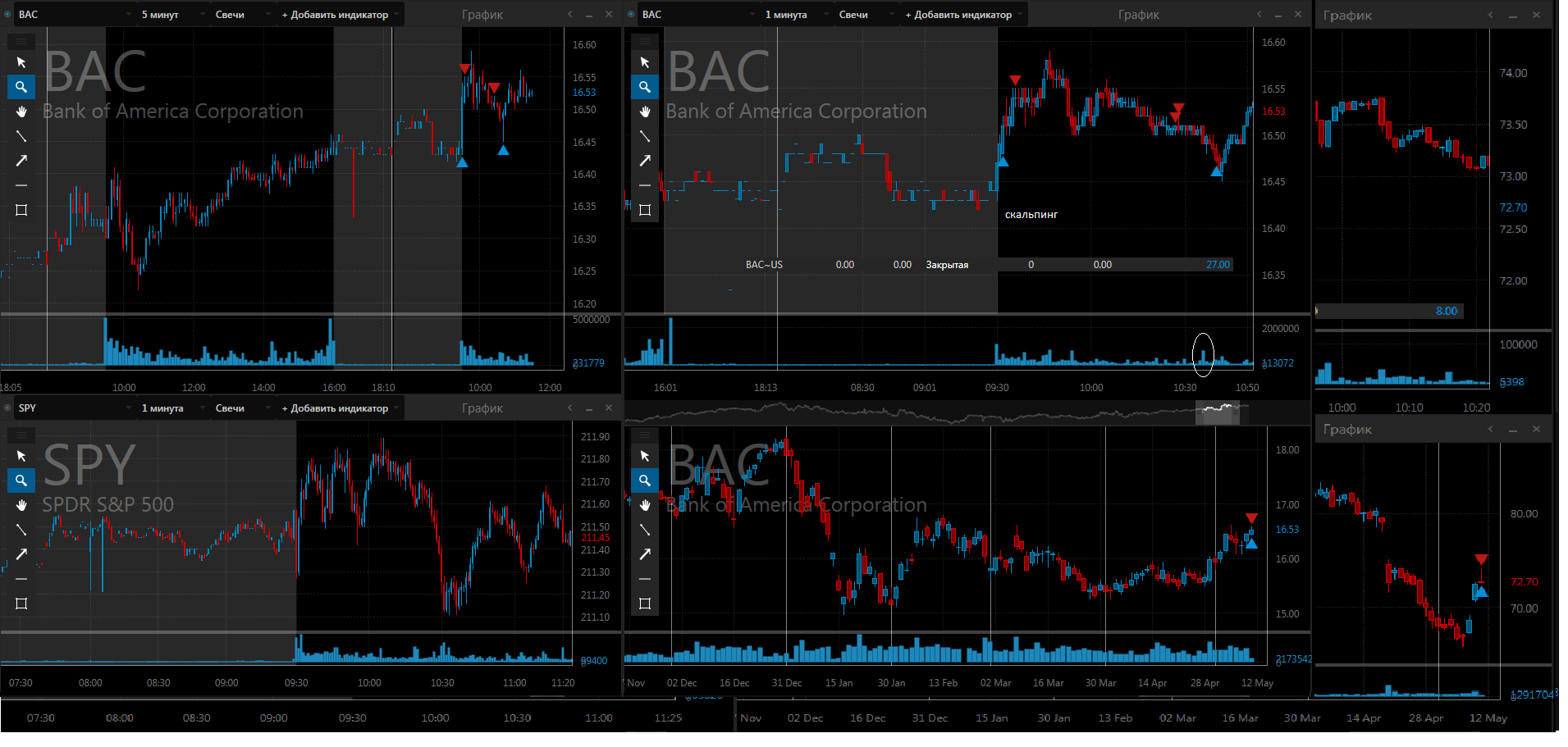Screen dimensions: 1568x747
Task: Select the trend line tool in BAC 5 минут chart
Action: point(21,136)
